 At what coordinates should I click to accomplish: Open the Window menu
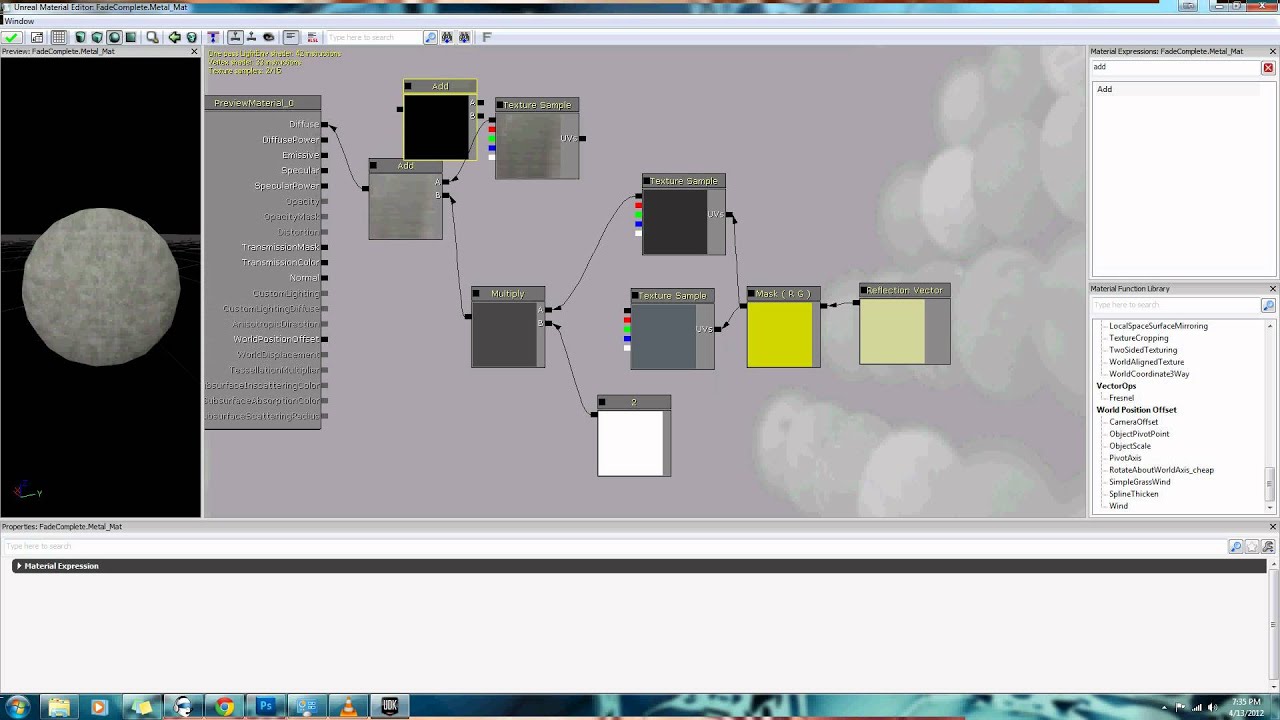pos(19,21)
